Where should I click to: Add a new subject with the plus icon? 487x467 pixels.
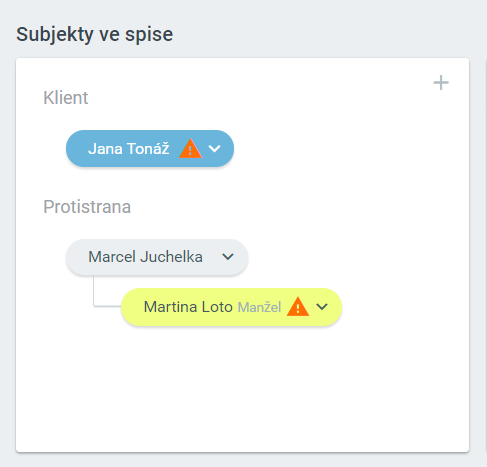441,83
